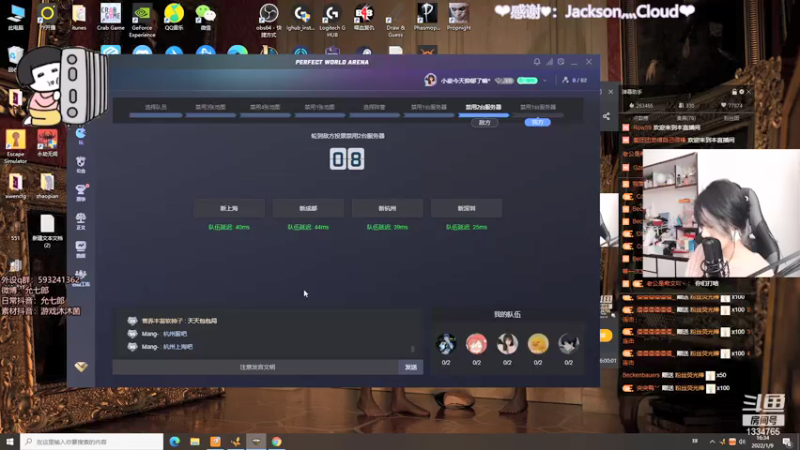Open Propnight desktop shortcut
Viewport: 800px width, 450px height.
click(459, 17)
